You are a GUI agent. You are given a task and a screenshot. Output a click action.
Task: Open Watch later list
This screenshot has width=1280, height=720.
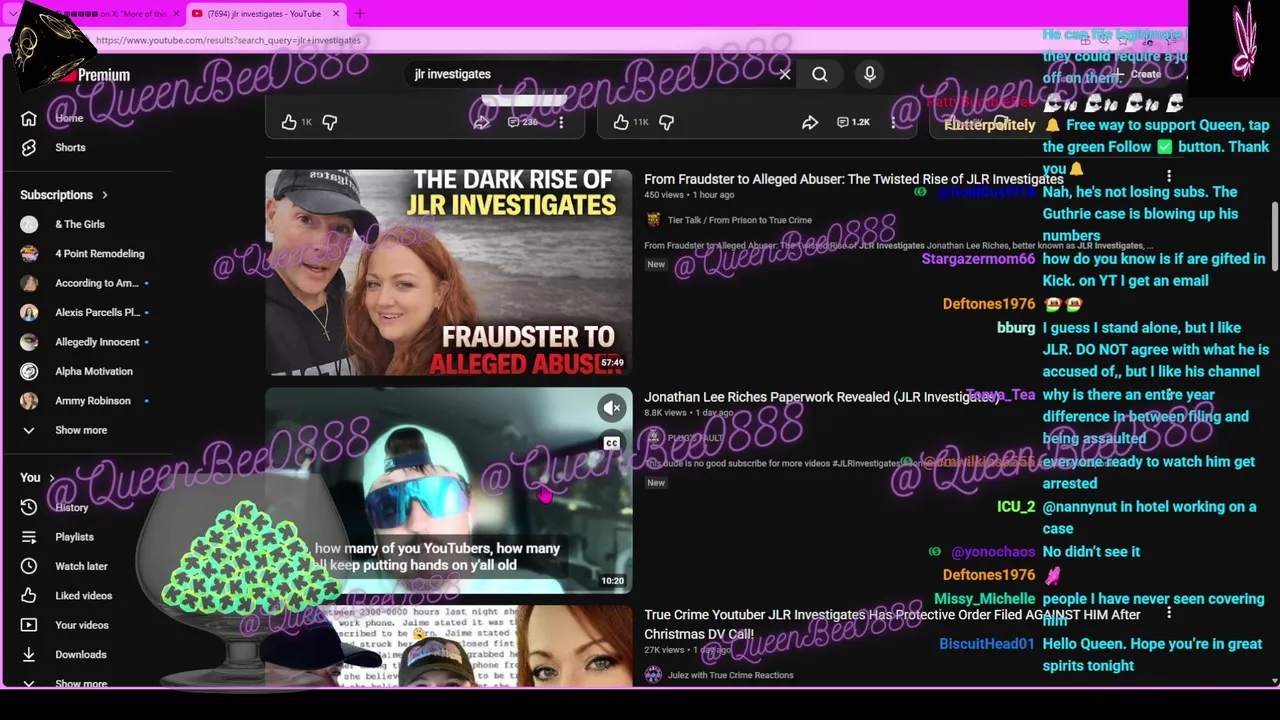click(x=81, y=566)
